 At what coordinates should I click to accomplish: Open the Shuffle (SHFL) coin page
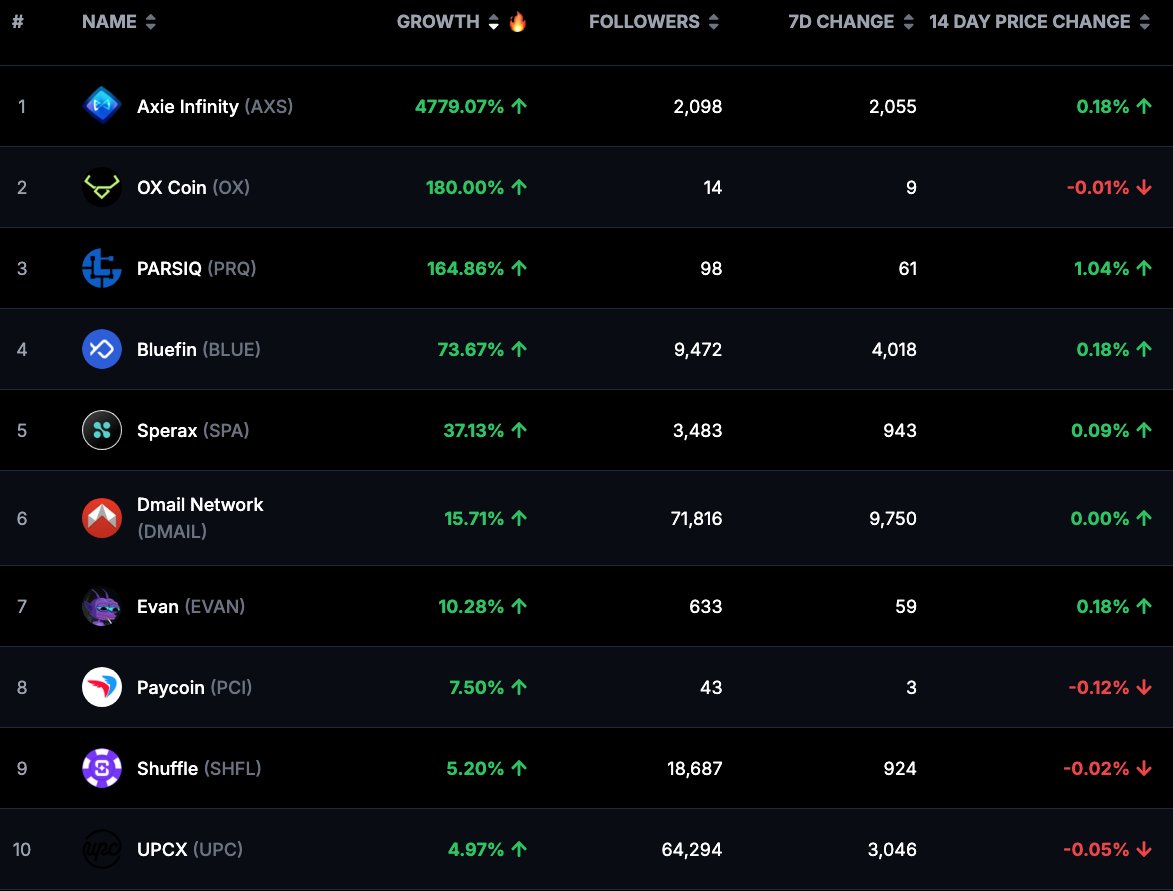[x=199, y=768]
